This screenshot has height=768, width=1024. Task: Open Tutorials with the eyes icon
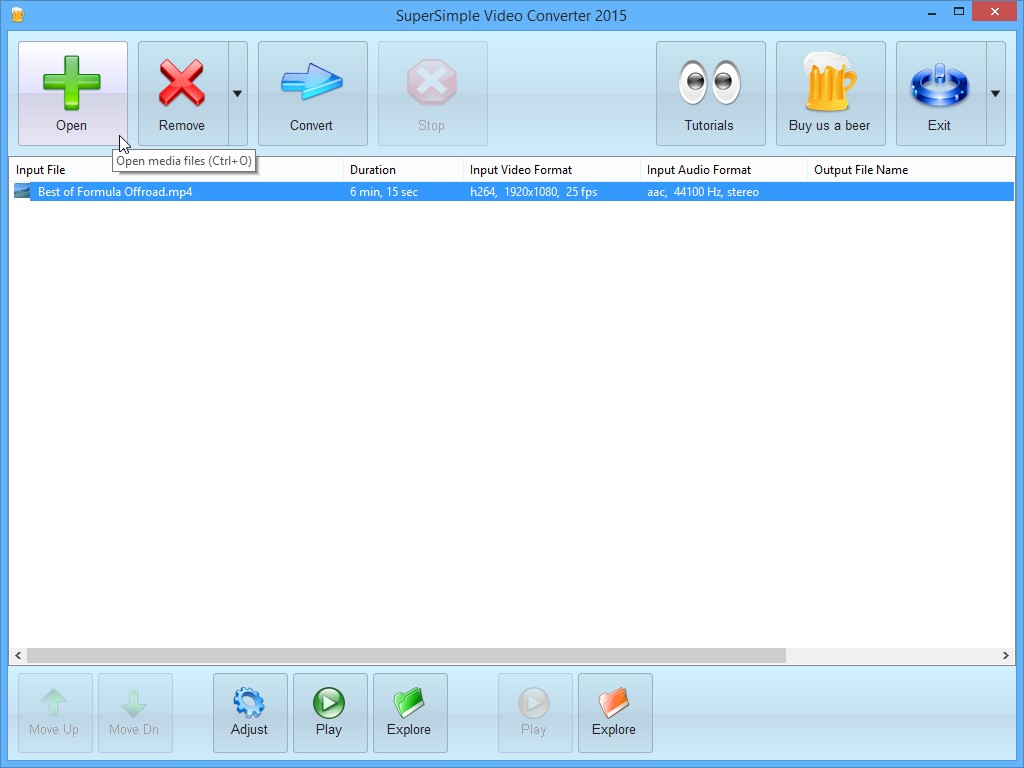tap(711, 93)
